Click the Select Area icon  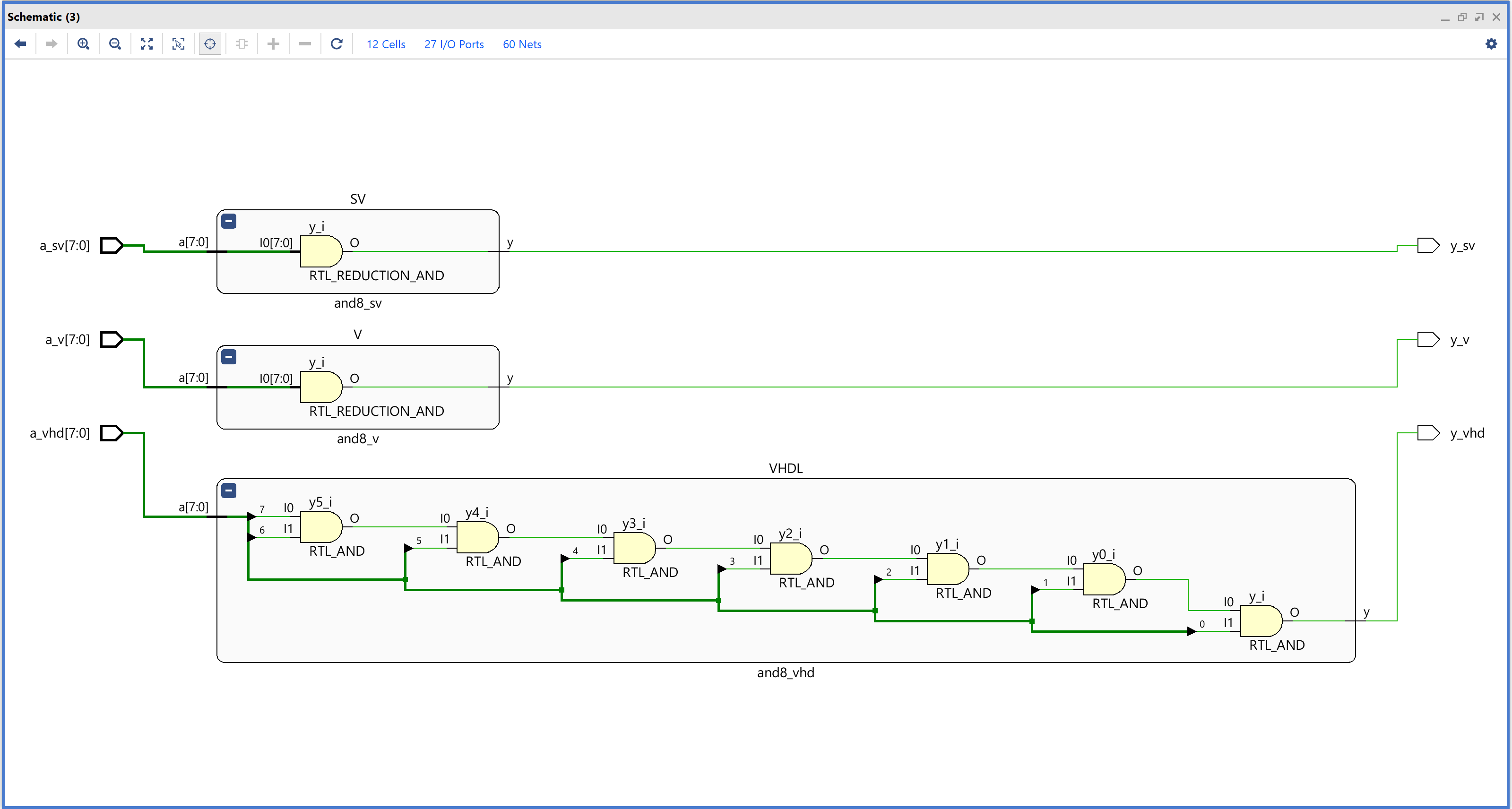(x=179, y=44)
